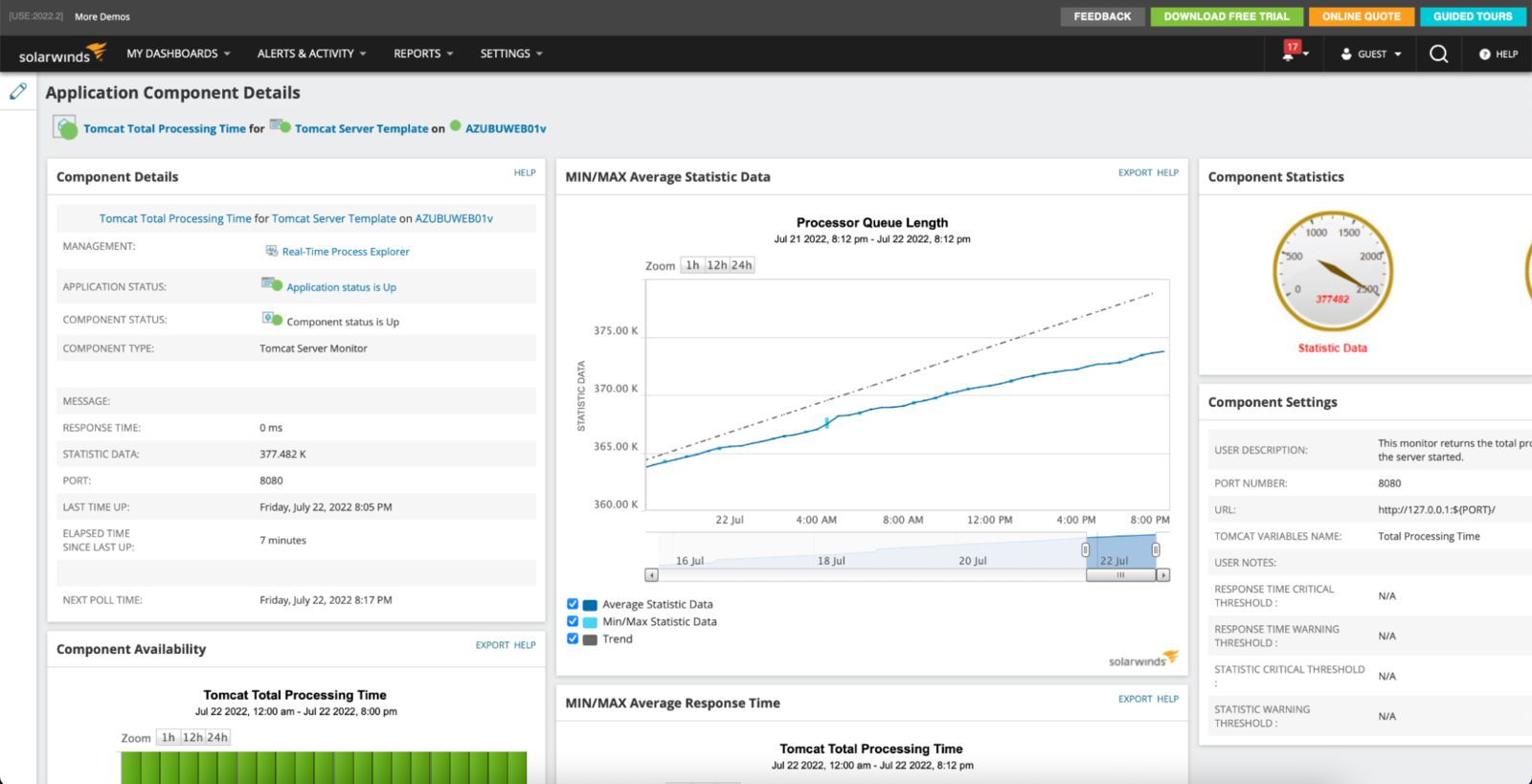Click Min/Max Statistic Data light blue swatch
This screenshot has height=784, width=1532.
pos(590,622)
